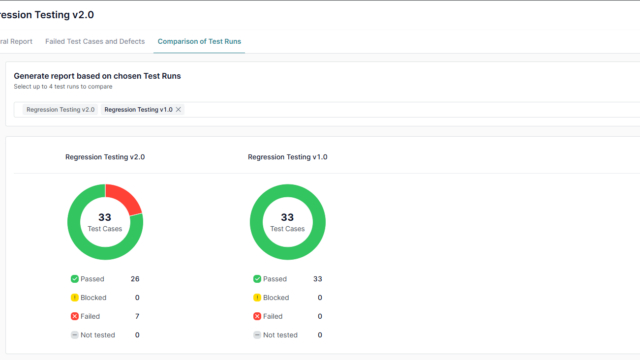
Task: Click the red Failed icon under v1.0
Action: click(x=257, y=316)
